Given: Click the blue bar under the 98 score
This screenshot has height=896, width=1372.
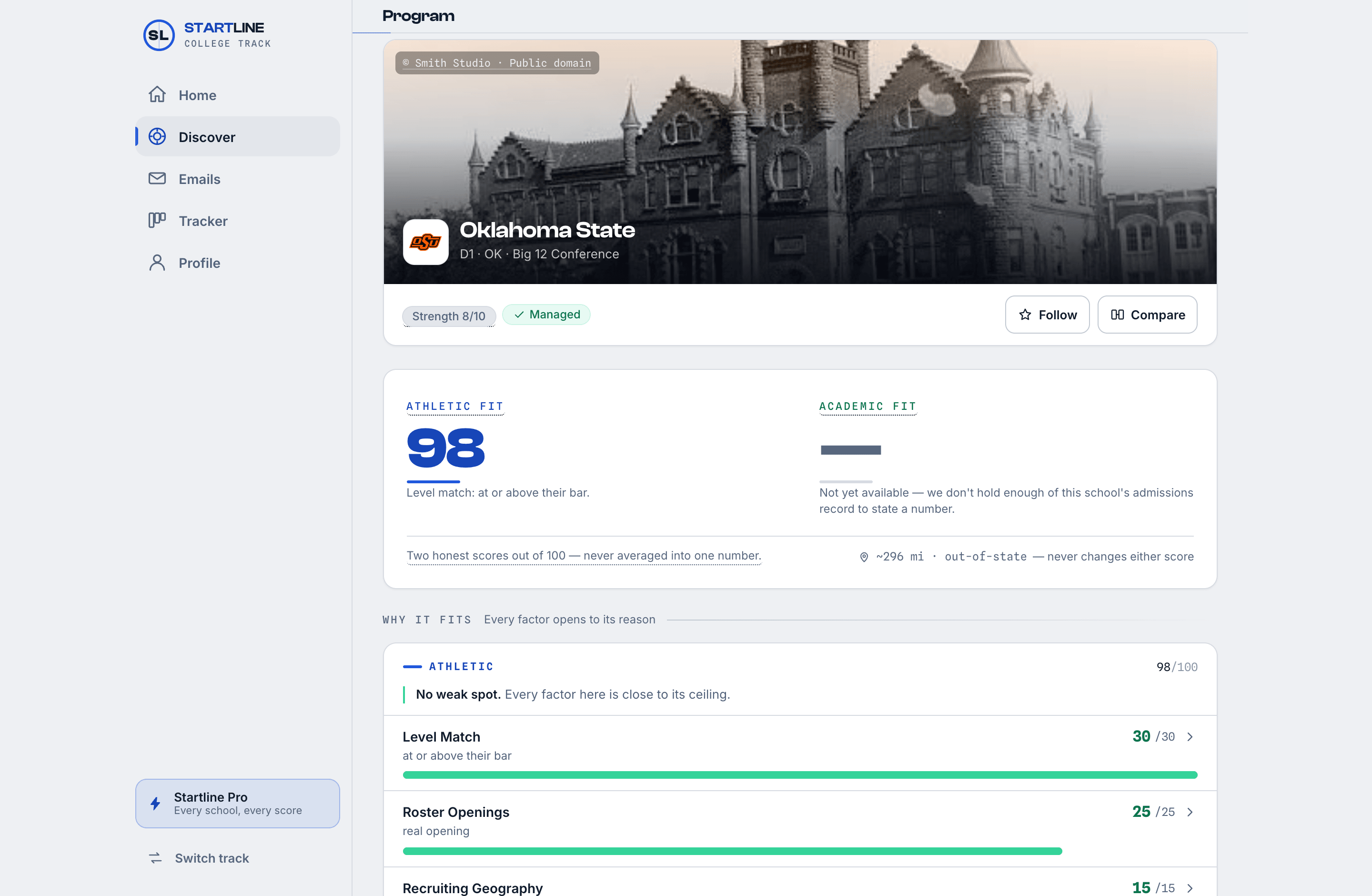Looking at the screenshot, I should point(433,481).
